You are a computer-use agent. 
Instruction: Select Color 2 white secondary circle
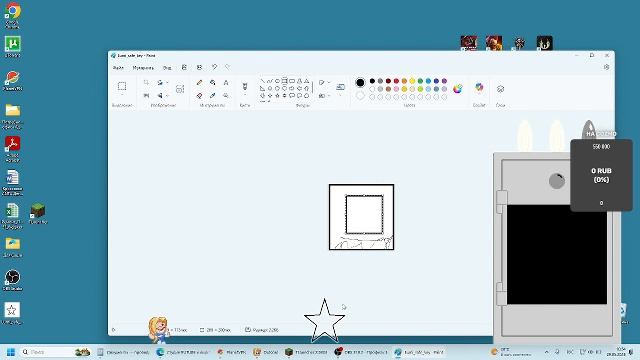[360, 96]
